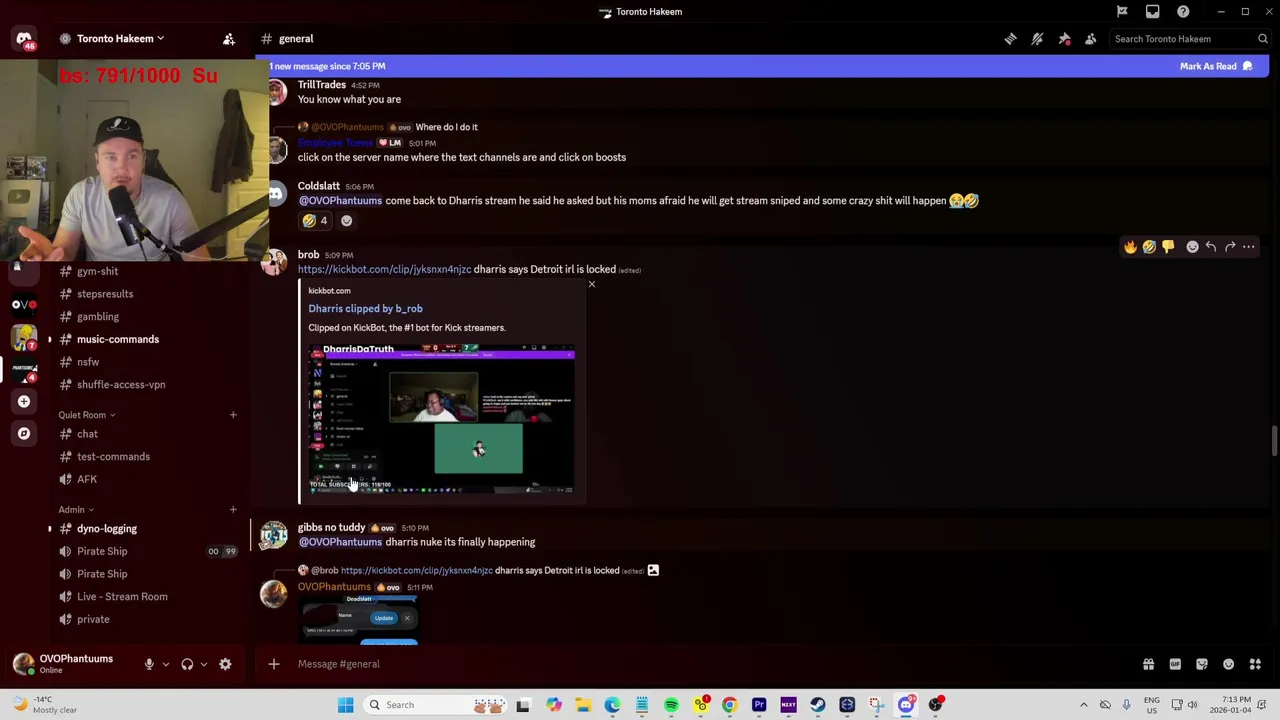Open kickbot.com clip link in brob's message
Viewport: 1280px width, 720px height.
[384, 269]
